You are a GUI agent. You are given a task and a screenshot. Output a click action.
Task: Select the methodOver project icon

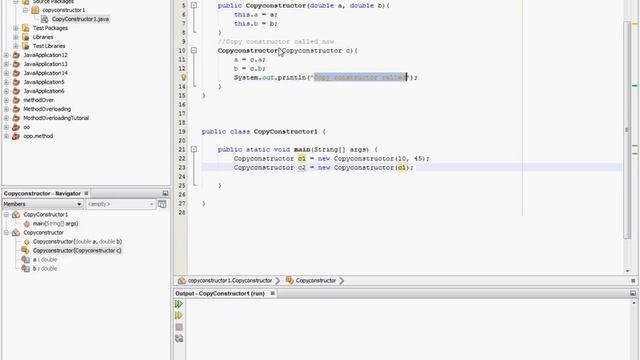pos(16,100)
